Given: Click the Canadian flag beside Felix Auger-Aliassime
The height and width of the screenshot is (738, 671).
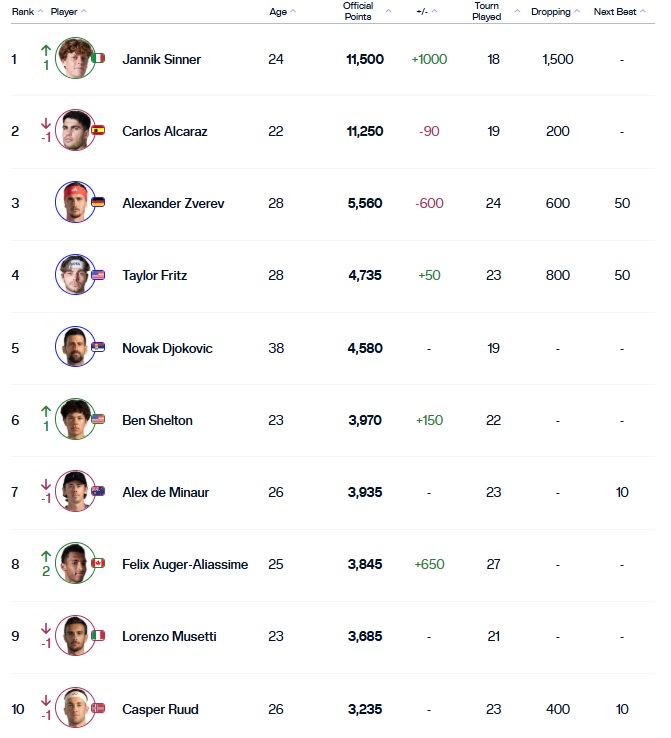Looking at the screenshot, I should (98, 564).
